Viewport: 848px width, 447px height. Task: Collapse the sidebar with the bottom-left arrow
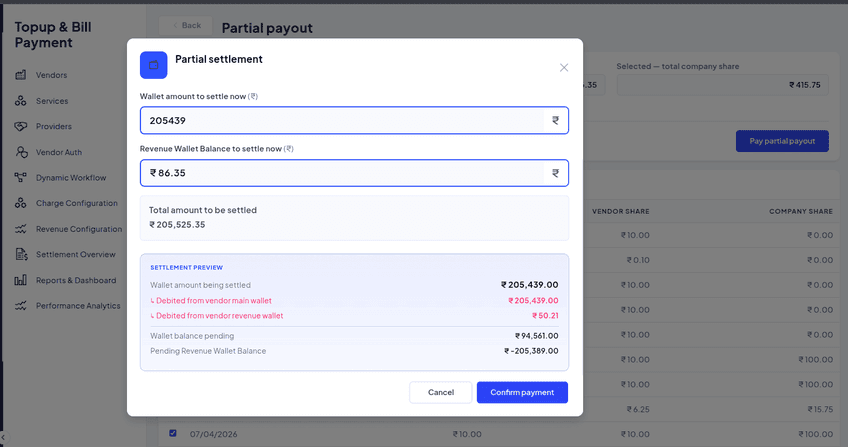[3, 437]
